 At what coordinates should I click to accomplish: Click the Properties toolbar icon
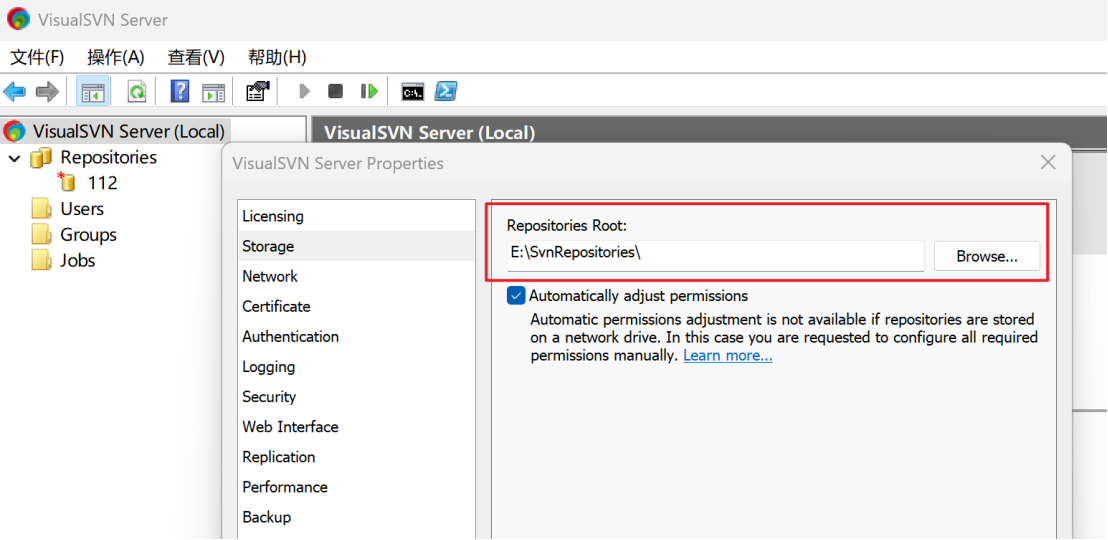tap(257, 92)
